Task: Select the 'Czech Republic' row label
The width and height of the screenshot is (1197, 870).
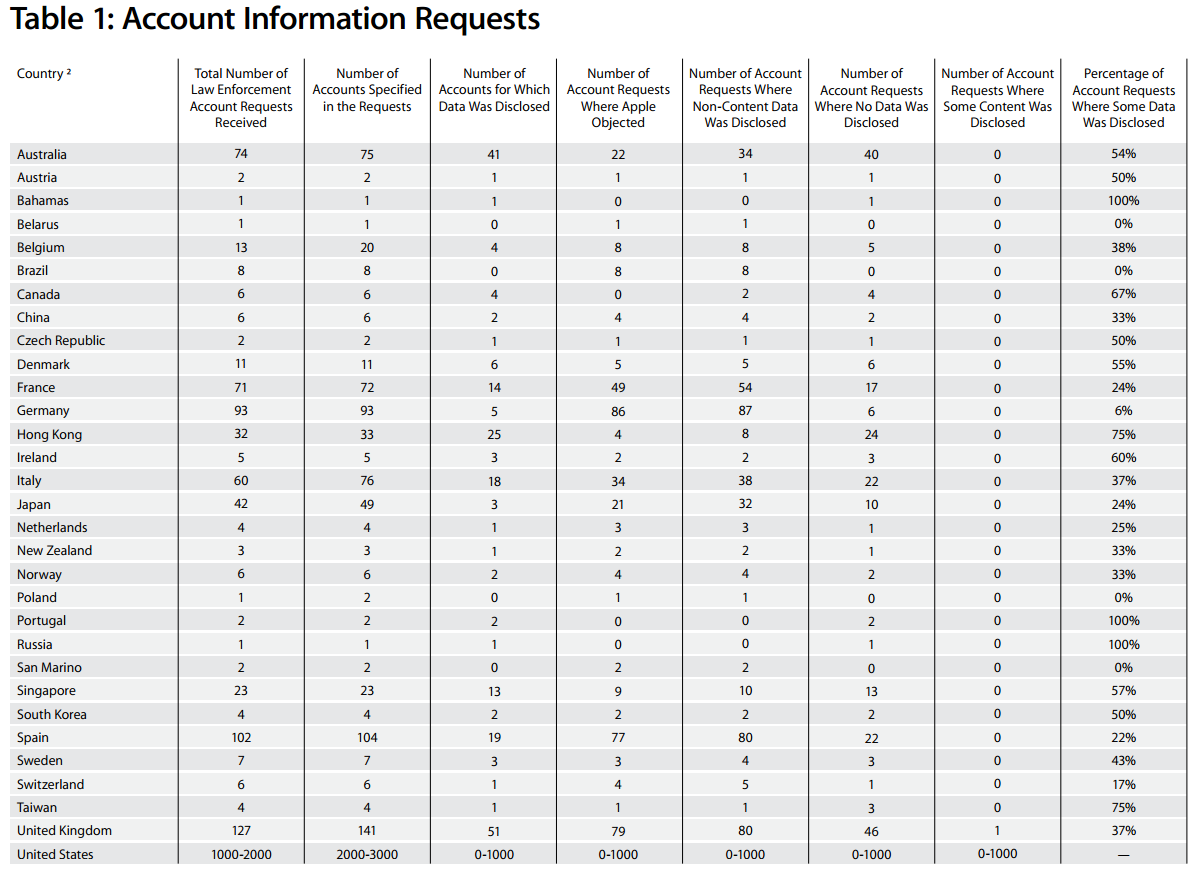Action: tap(61, 340)
